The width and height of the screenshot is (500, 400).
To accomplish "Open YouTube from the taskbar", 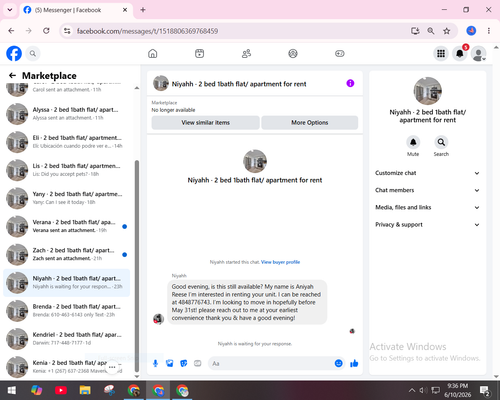I will [61, 390].
